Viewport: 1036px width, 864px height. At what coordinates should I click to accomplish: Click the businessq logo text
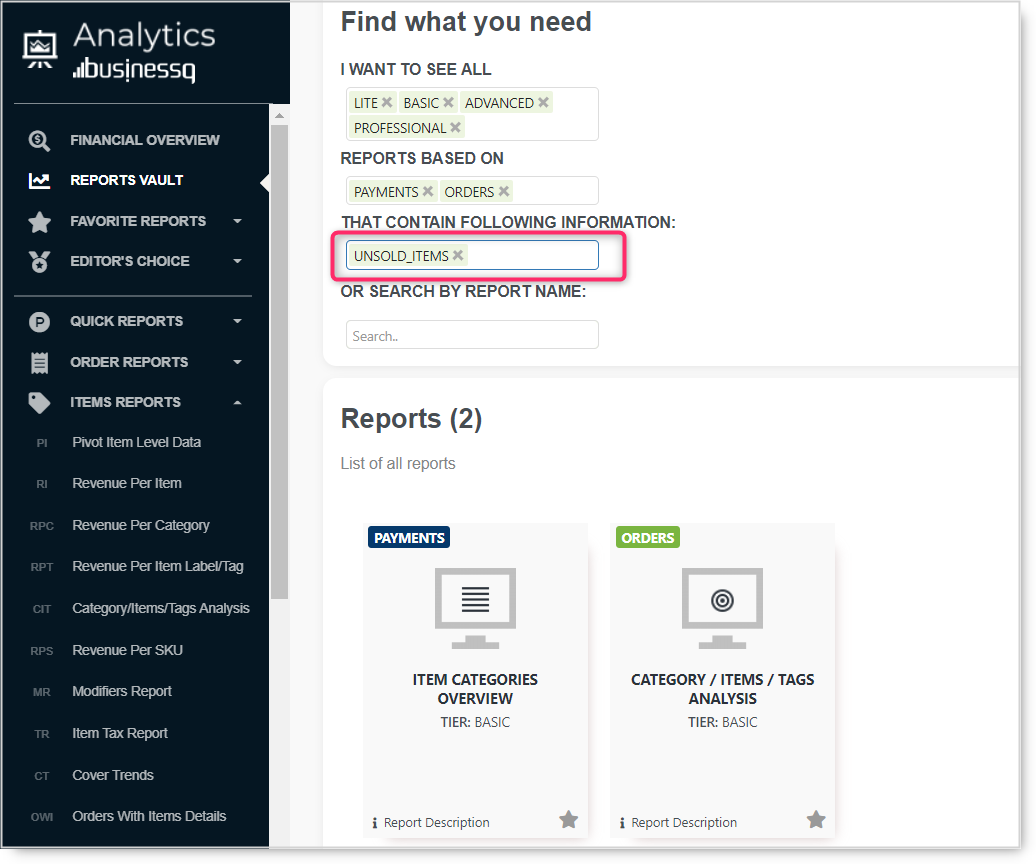point(134,70)
